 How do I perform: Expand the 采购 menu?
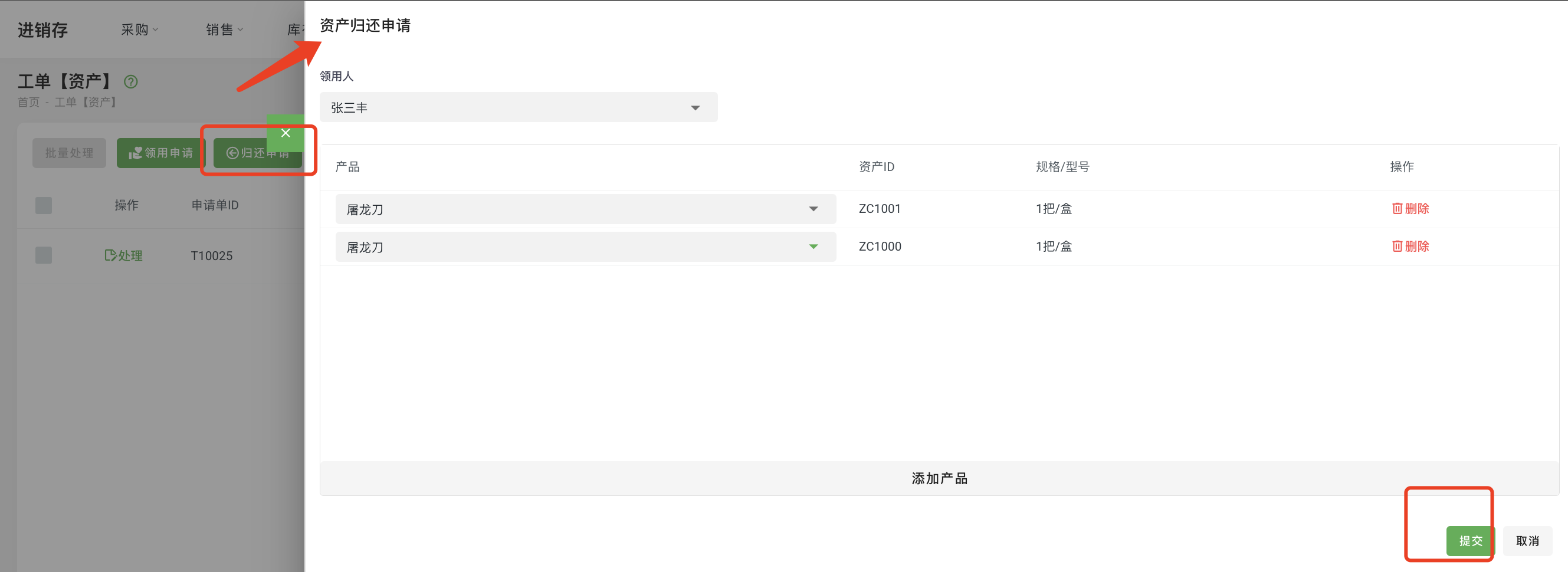click(x=139, y=29)
